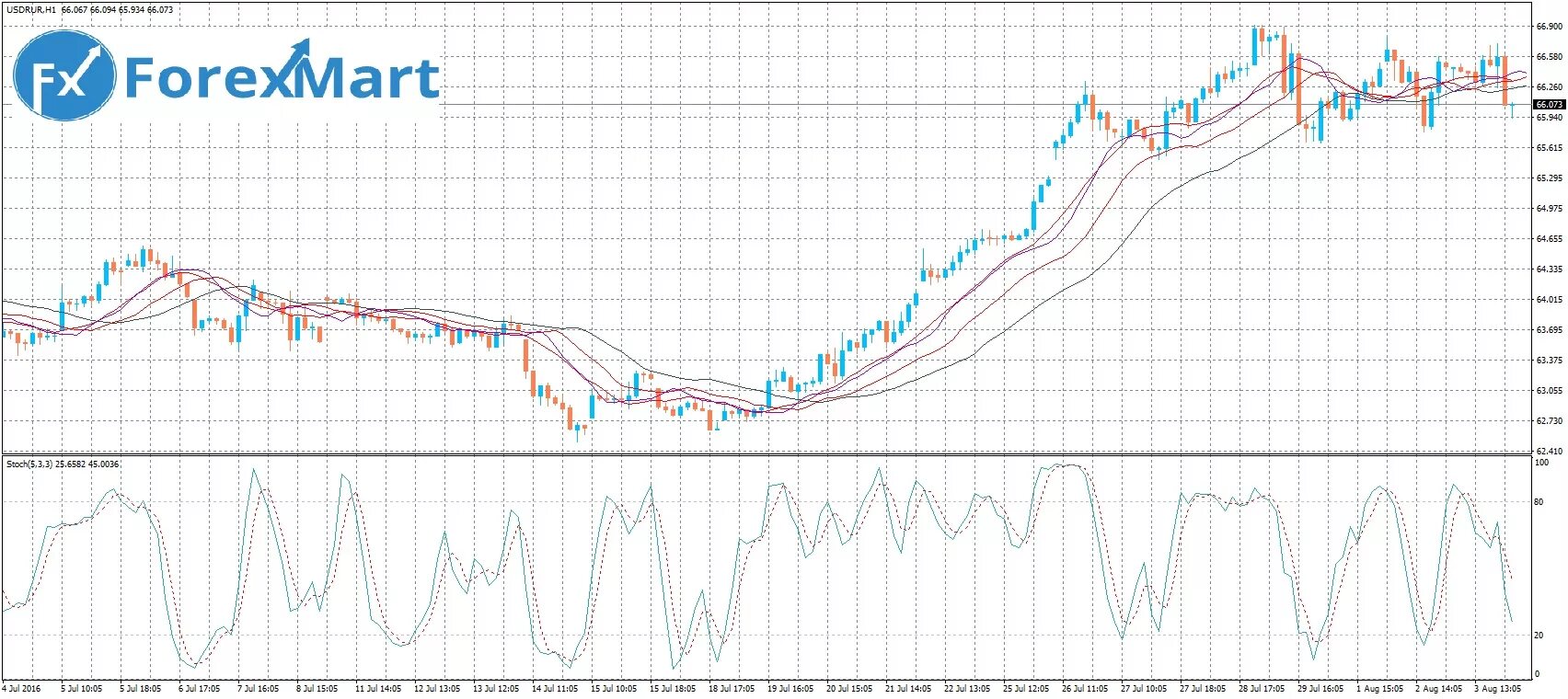Click the 65.615 price axis label
The image size is (1568, 699).
click(x=1550, y=148)
